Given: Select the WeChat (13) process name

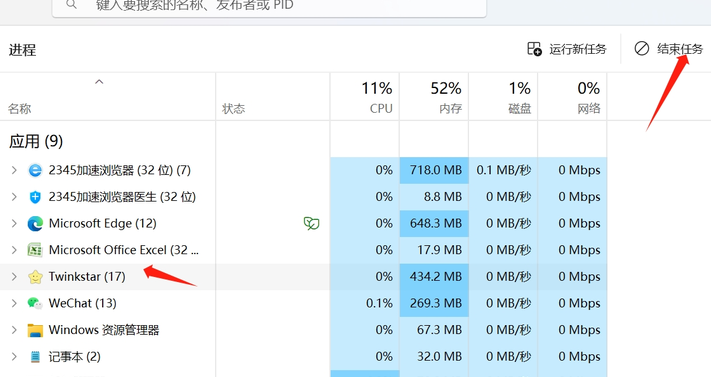Looking at the screenshot, I should pyautogui.click(x=83, y=303).
